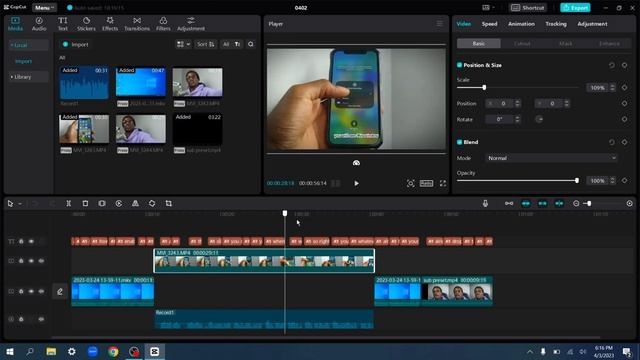Click the Rotate icon in timeline toolbar
The width and height of the screenshot is (640, 360).
click(152, 203)
